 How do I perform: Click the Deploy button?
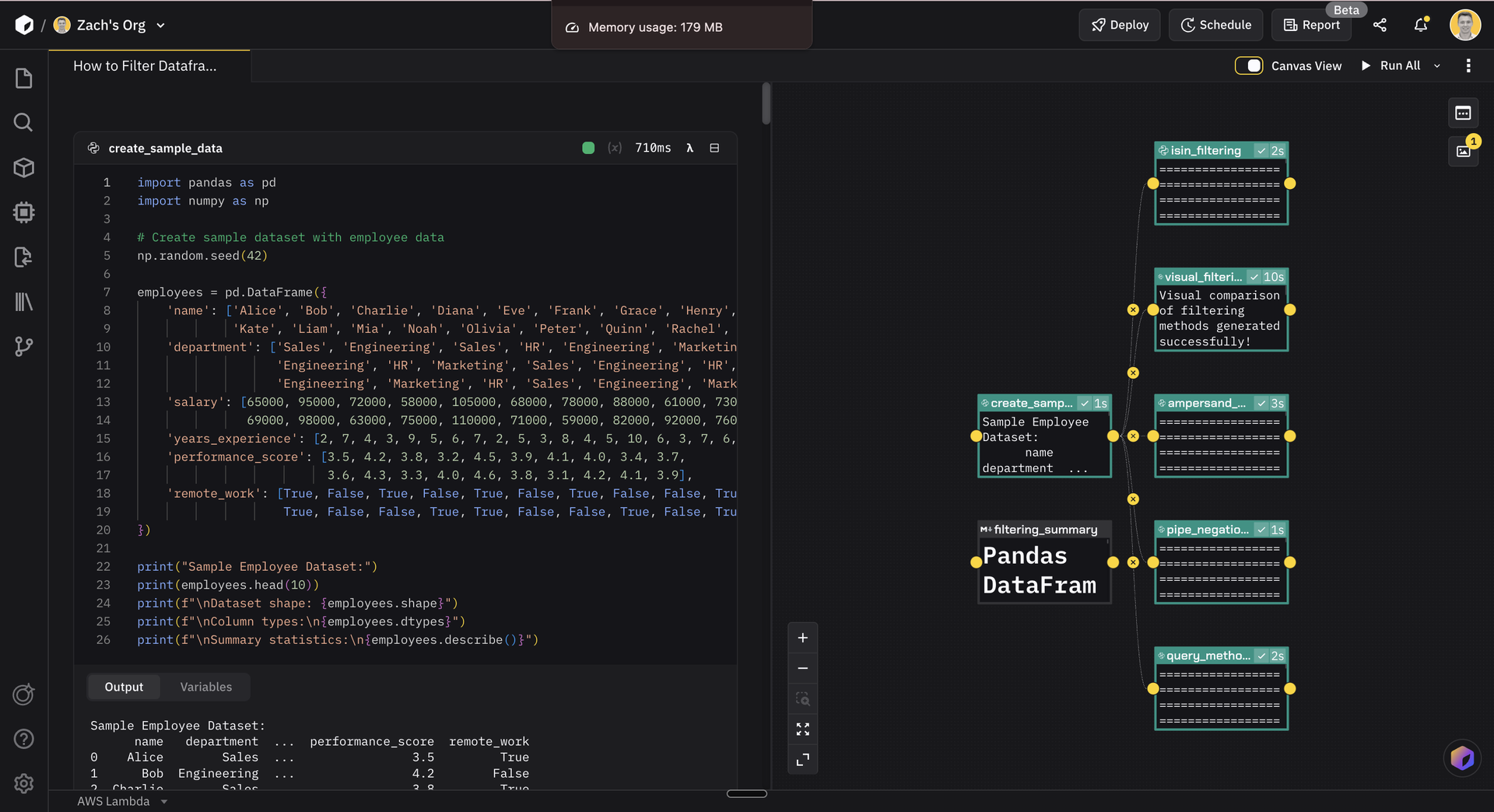click(x=1120, y=25)
